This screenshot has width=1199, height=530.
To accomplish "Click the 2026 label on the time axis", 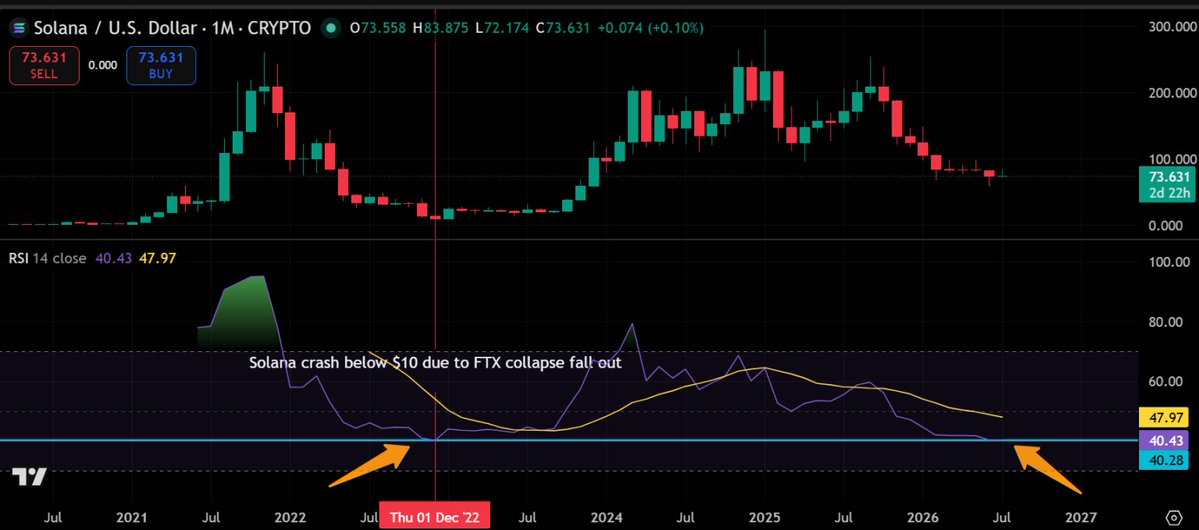I will pos(924,518).
